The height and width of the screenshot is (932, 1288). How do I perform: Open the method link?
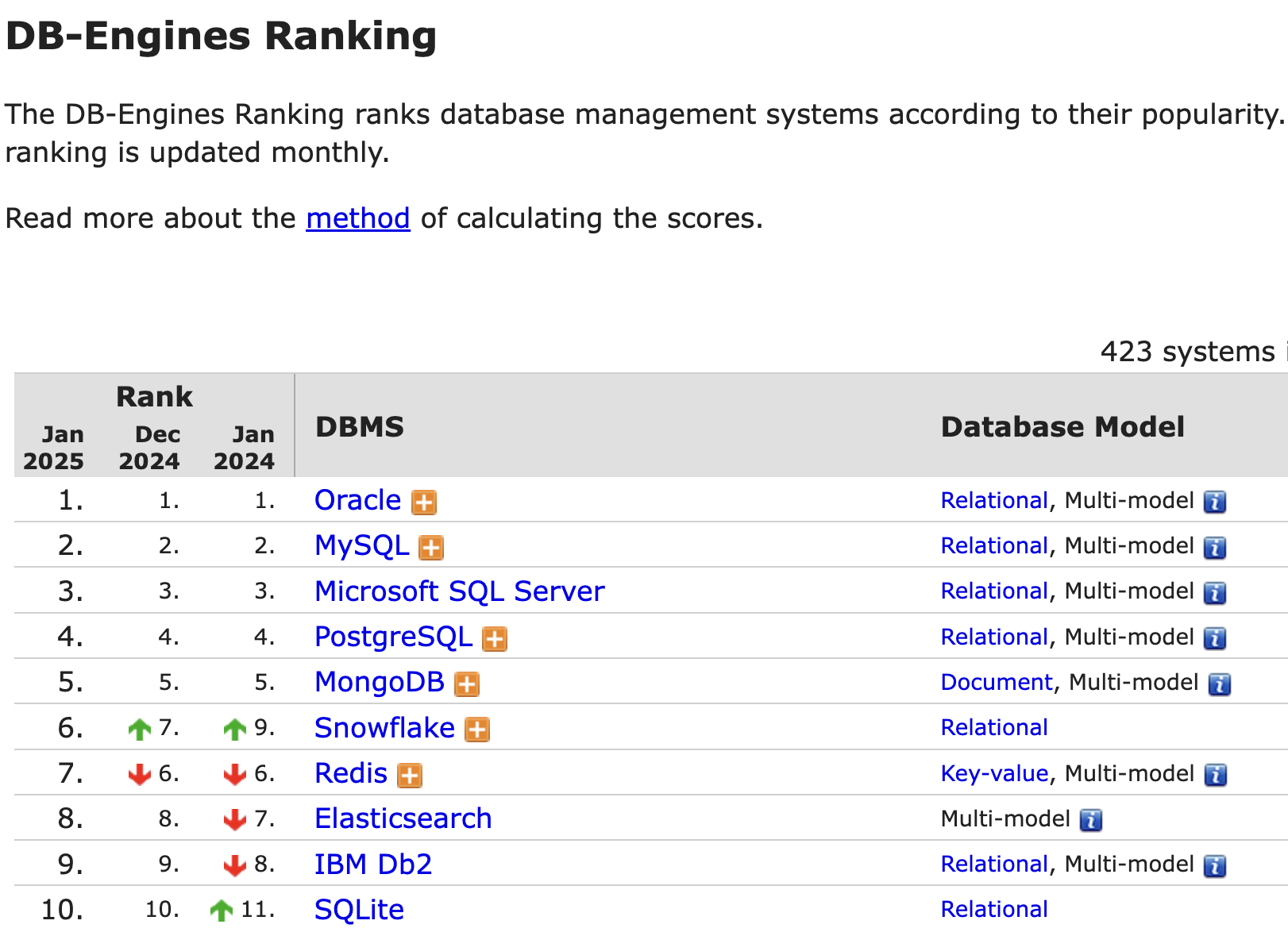[x=358, y=218]
